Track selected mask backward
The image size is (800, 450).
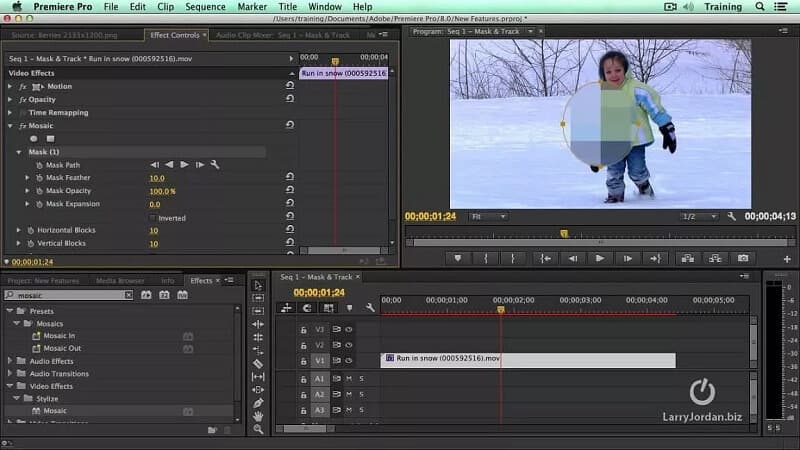coord(169,165)
